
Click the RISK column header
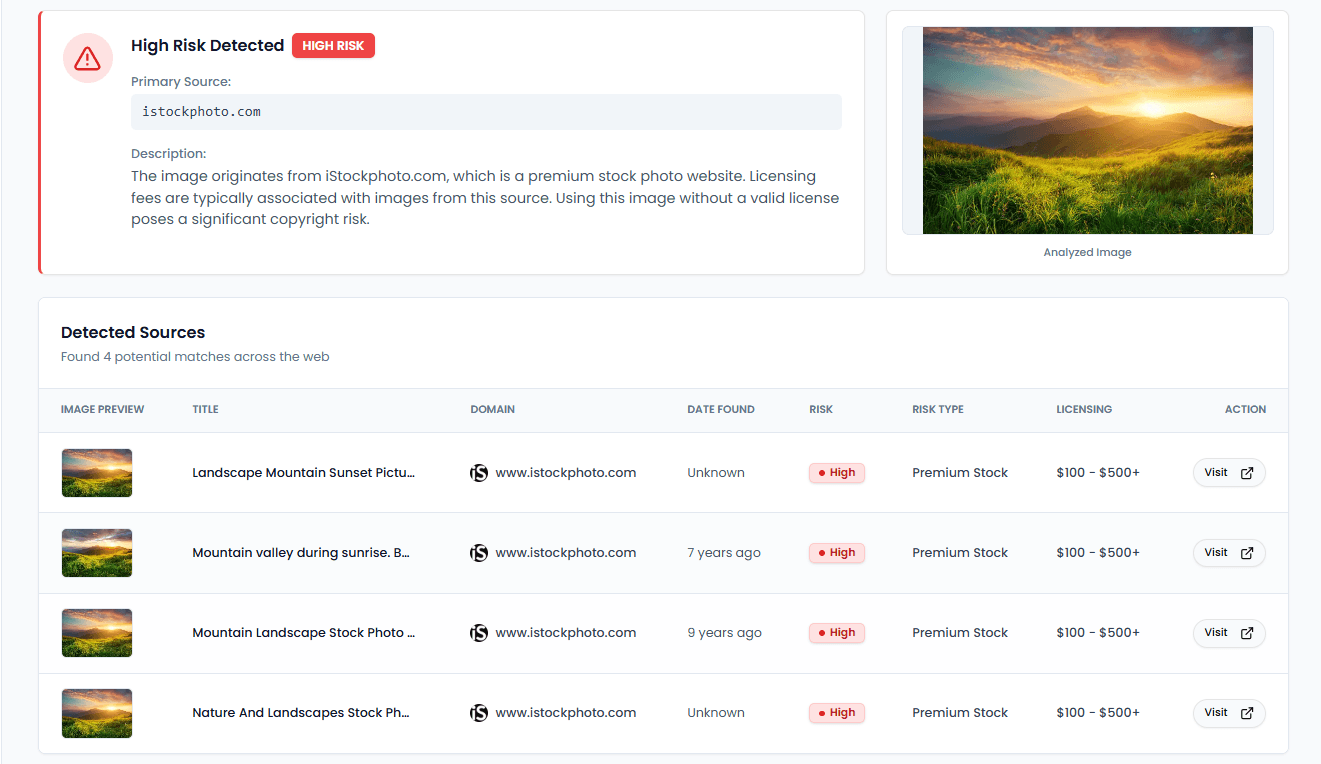pyautogui.click(x=821, y=409)
